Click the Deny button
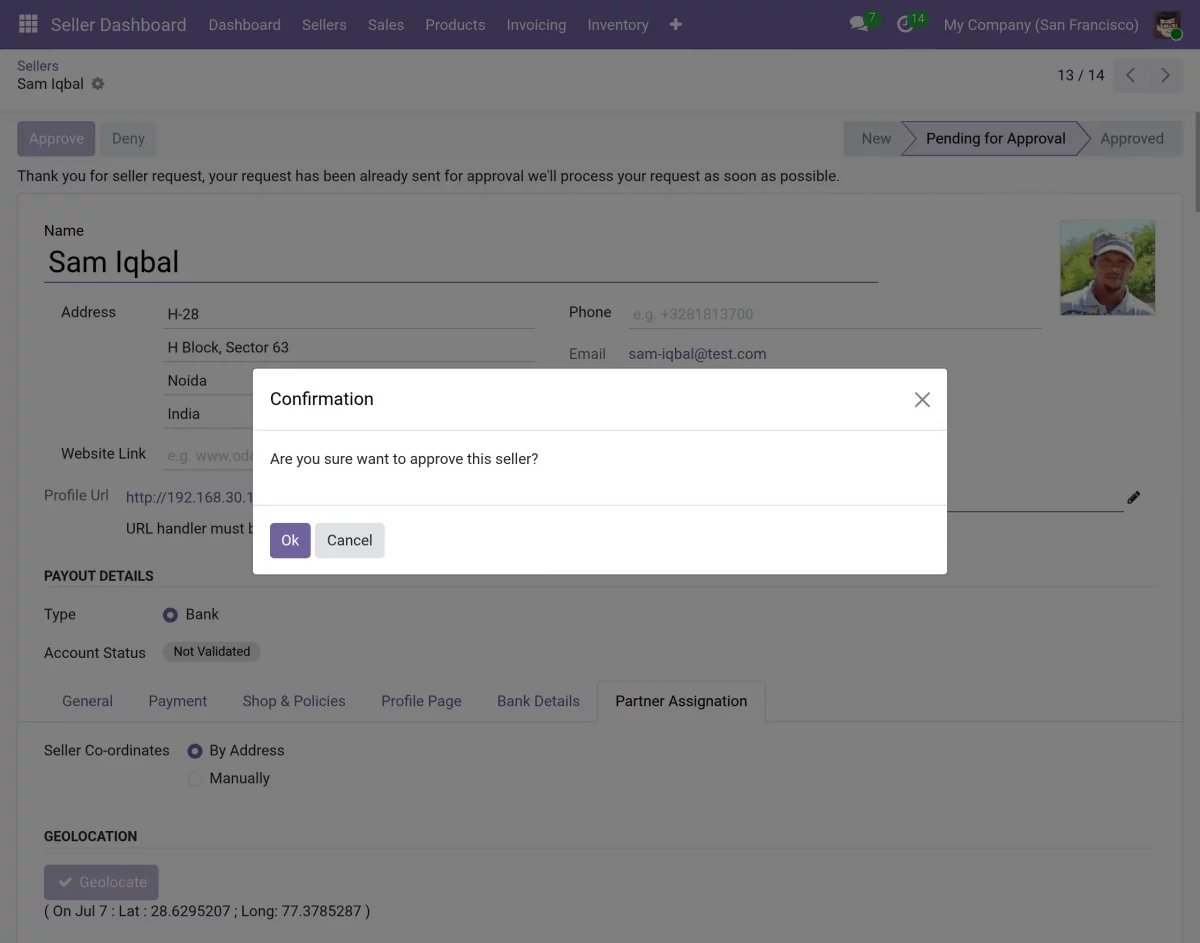This screenshot has width=1200, height=943. [128, 139]
